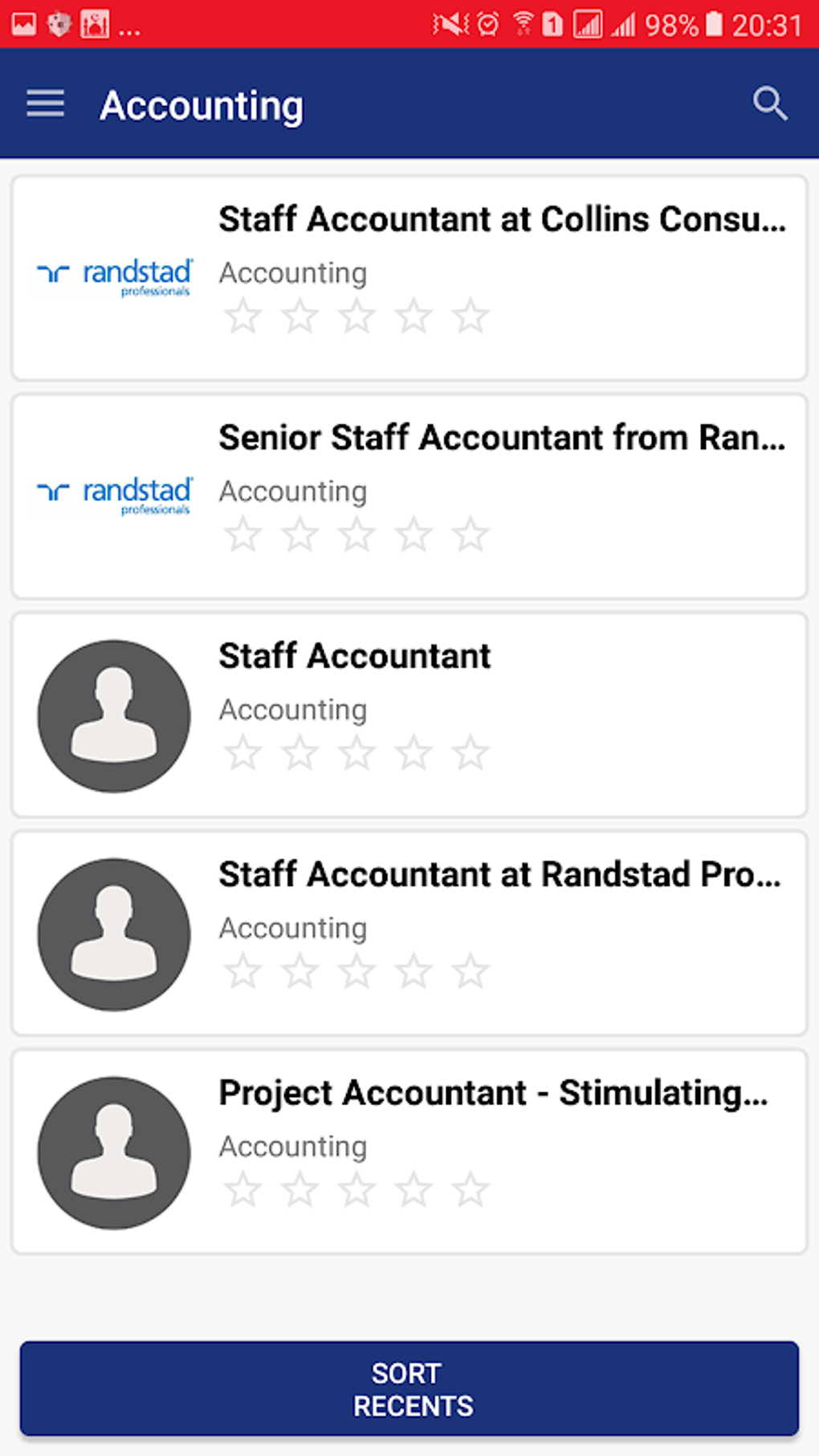819x1456 pixels.
Task: Tap the alarm clock status bar icon
Action: [x=487, y=25]
